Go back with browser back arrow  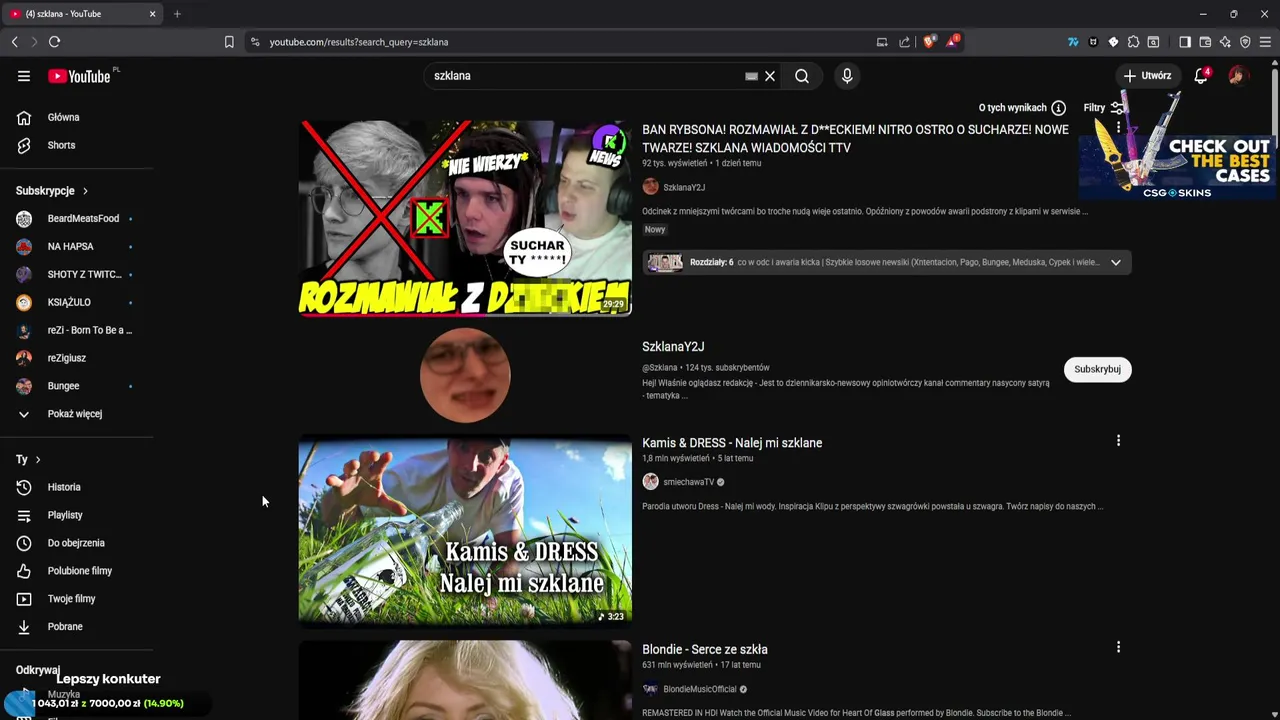tap(14, 42)
